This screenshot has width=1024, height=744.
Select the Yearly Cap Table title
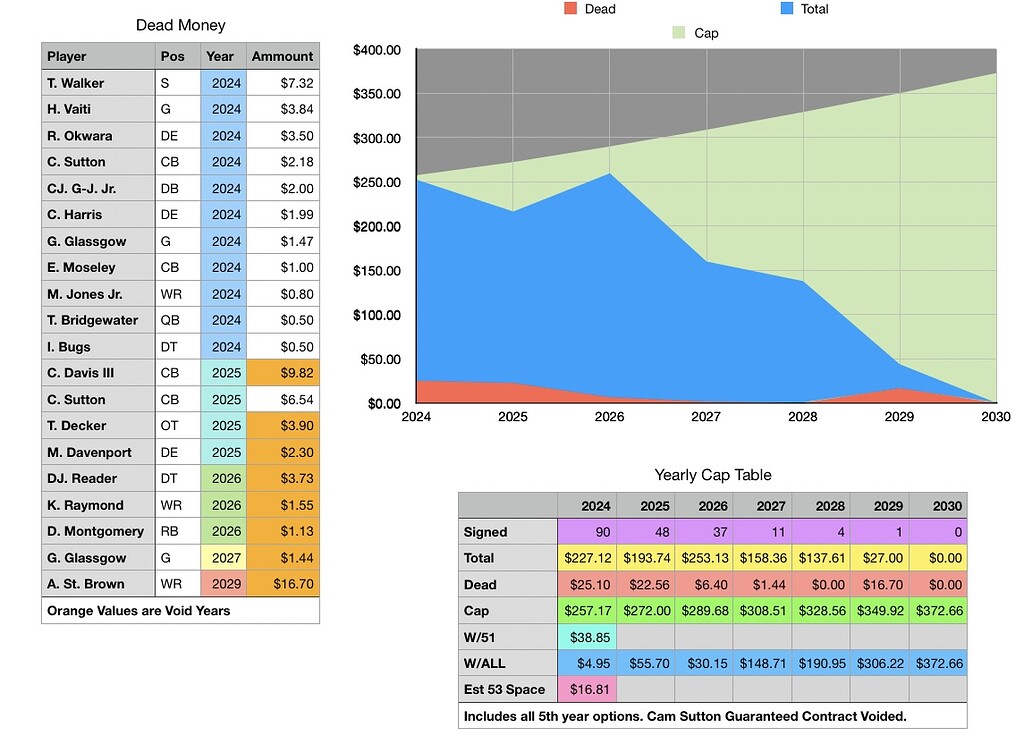click(x=712, y=475)
